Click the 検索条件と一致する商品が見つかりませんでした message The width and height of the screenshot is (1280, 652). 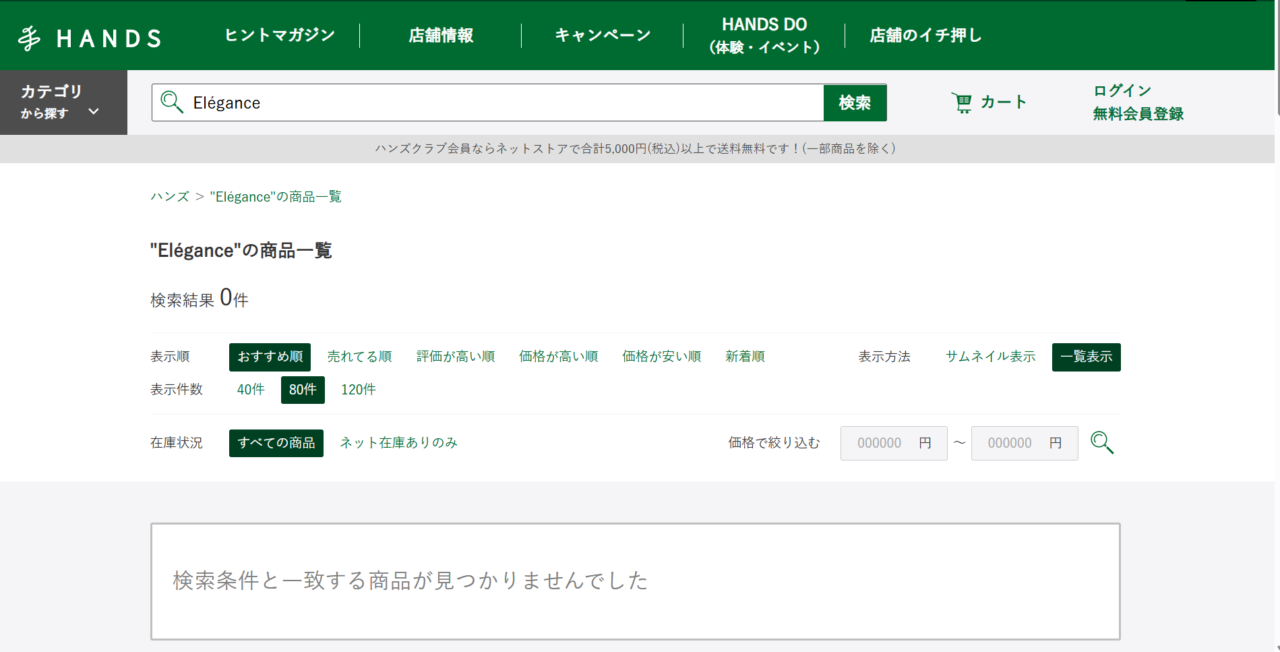click(411, 580)
